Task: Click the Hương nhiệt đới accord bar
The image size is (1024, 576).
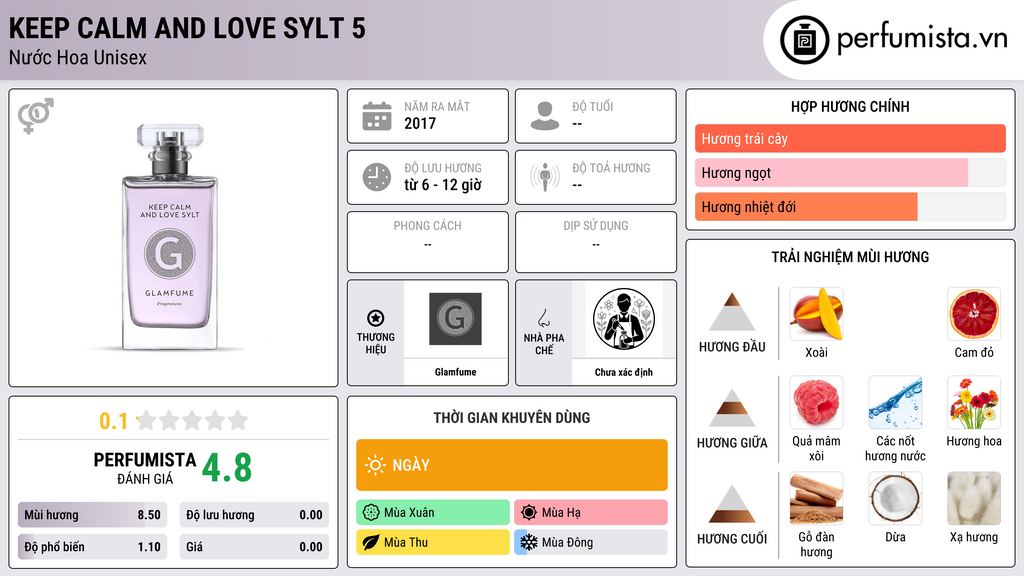Action: [x=850, y=207]
